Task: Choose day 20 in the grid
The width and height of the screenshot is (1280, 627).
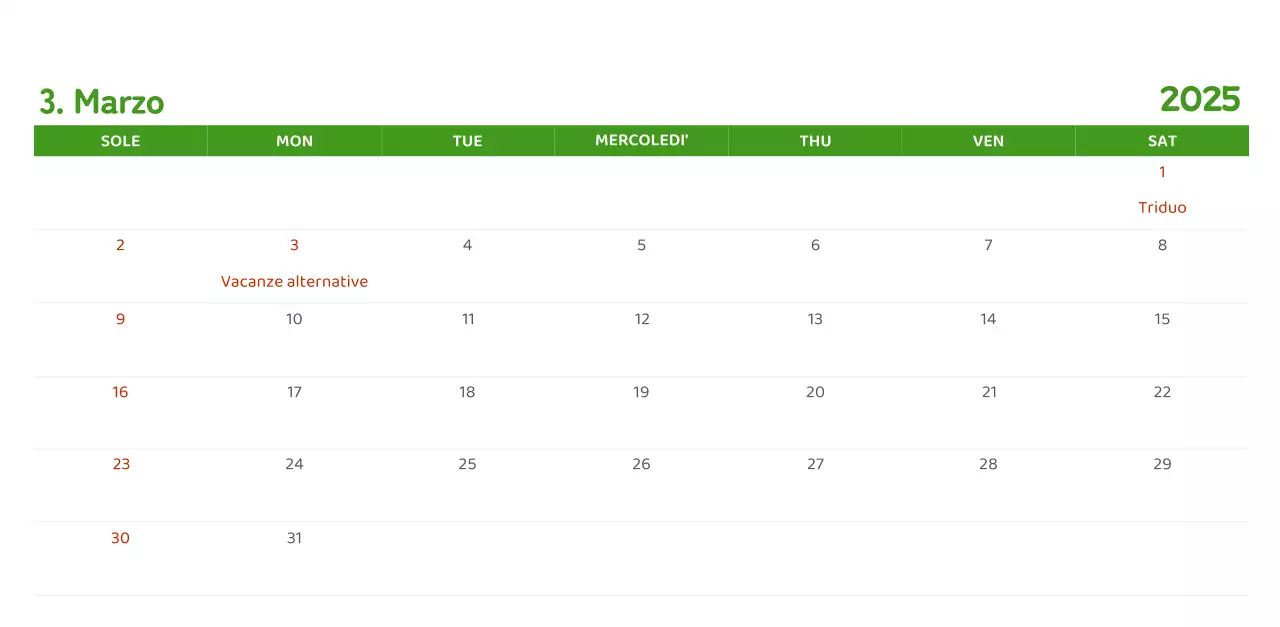Action: [815, 392]
